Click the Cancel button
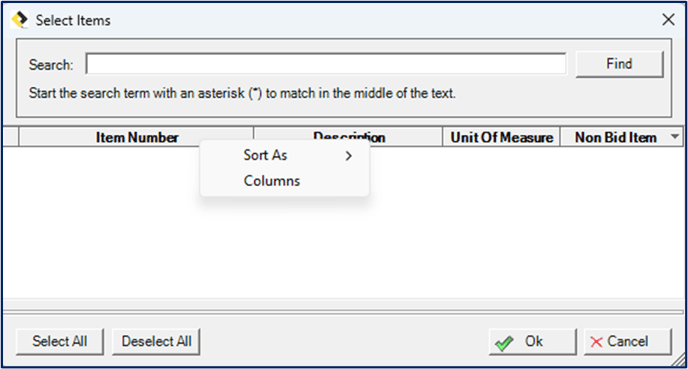 click(627, 341)
